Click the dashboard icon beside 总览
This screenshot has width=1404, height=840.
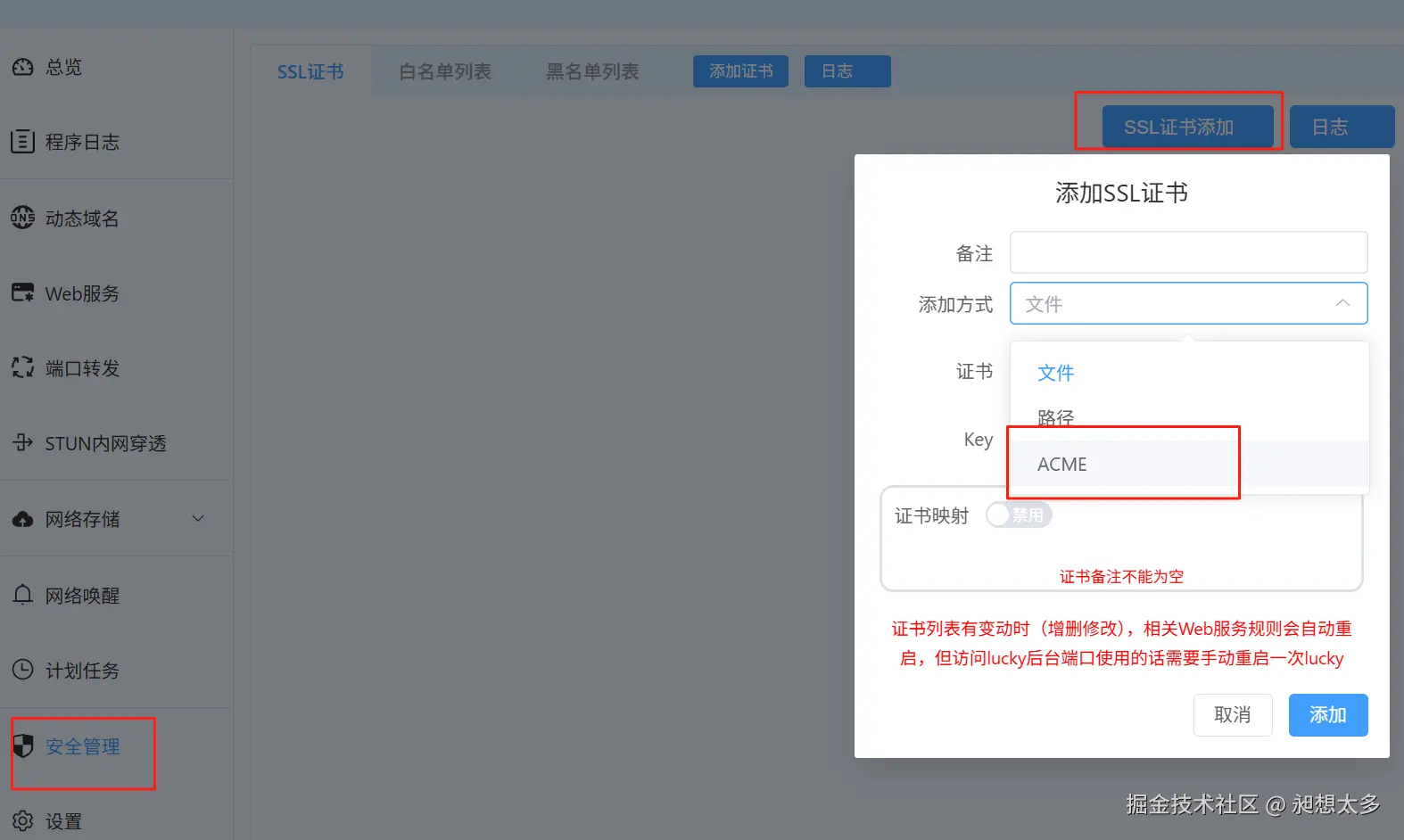pyautogui.click(x=23, y=67)
